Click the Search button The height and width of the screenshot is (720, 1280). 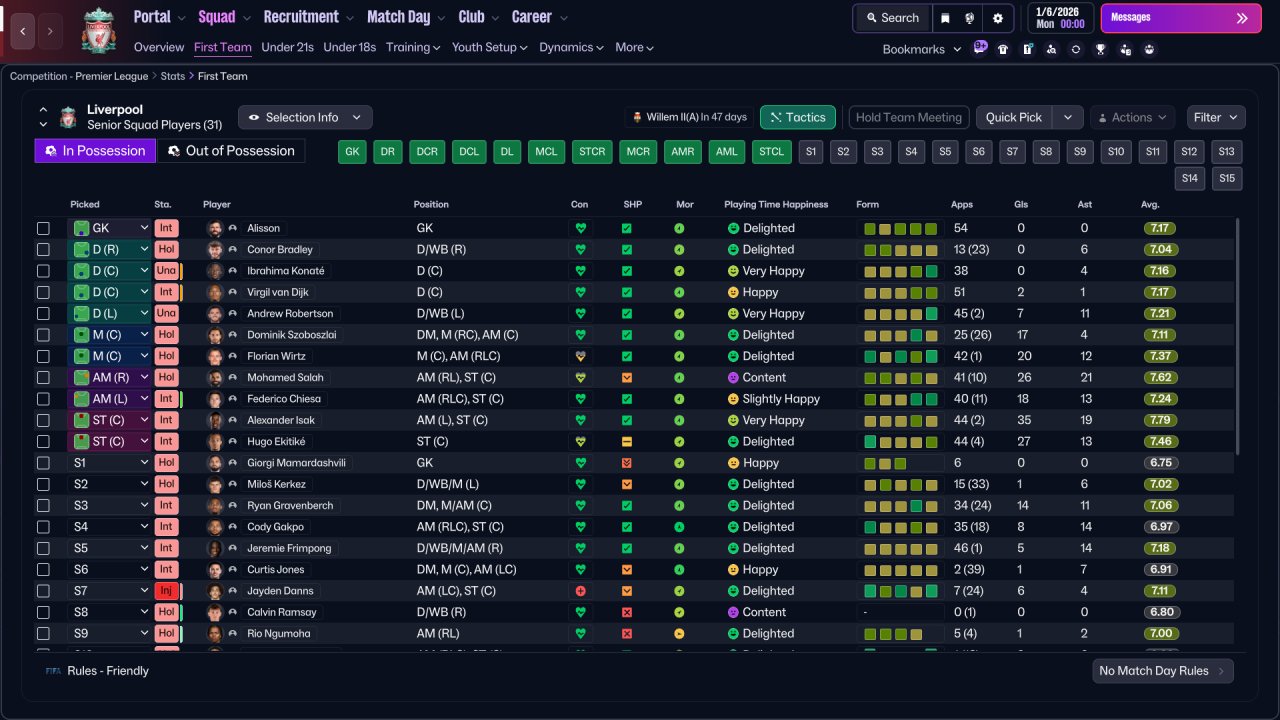click(x=892, y=18)
